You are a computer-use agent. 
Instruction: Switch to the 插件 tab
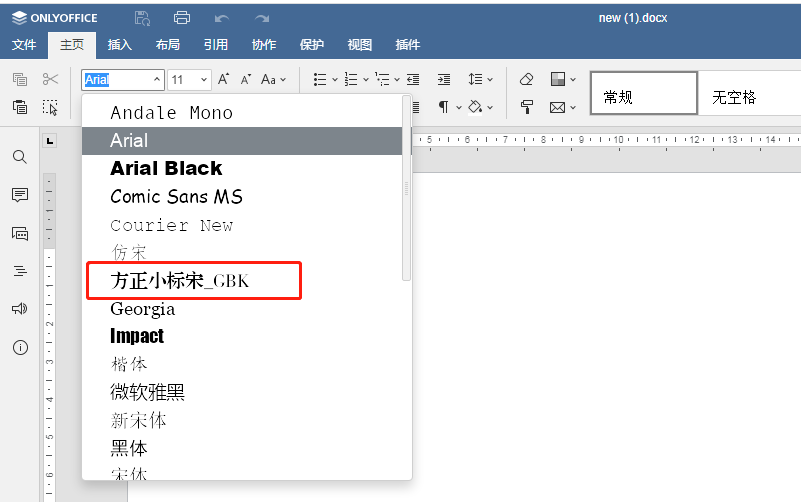408,45
